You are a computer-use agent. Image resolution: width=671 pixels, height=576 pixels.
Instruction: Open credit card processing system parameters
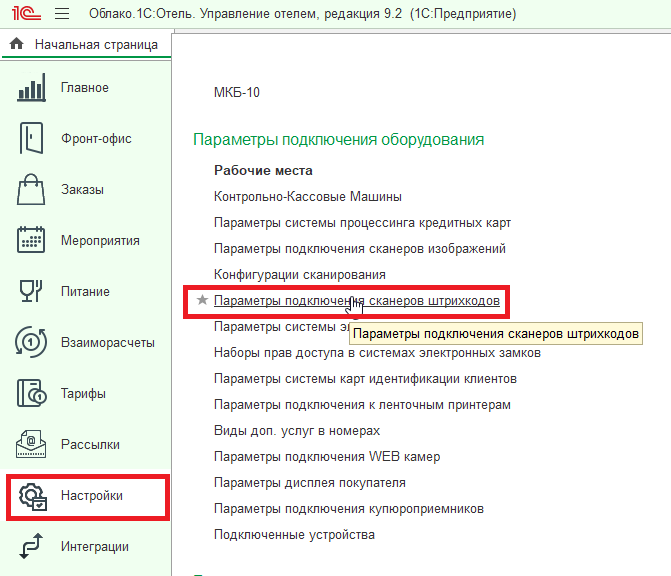(362, 223)
